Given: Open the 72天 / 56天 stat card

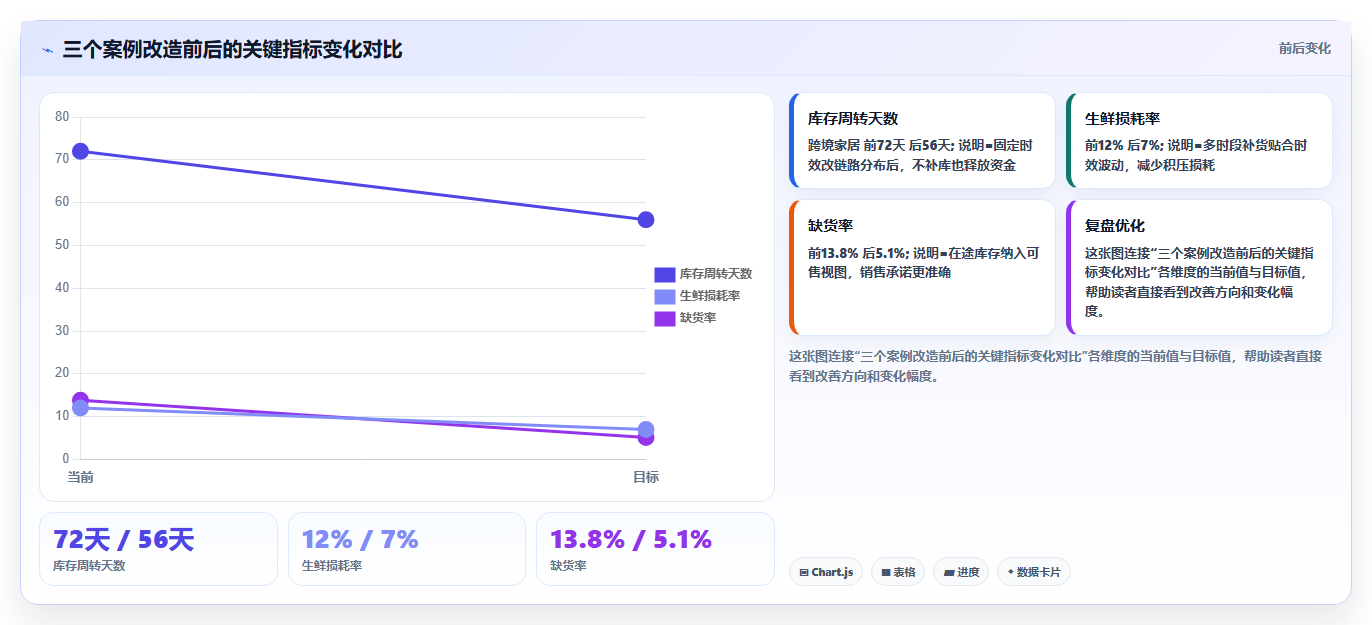Looking at the screenshot, I should 158,549.
